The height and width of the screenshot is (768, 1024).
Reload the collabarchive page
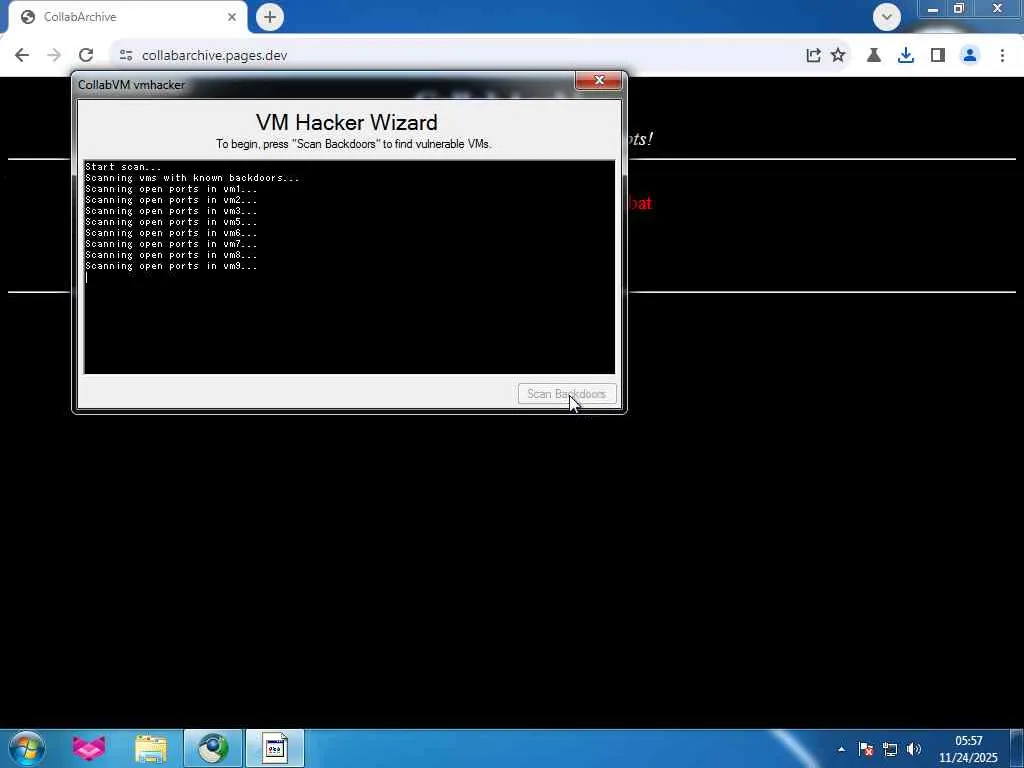(x=86, y=56)
